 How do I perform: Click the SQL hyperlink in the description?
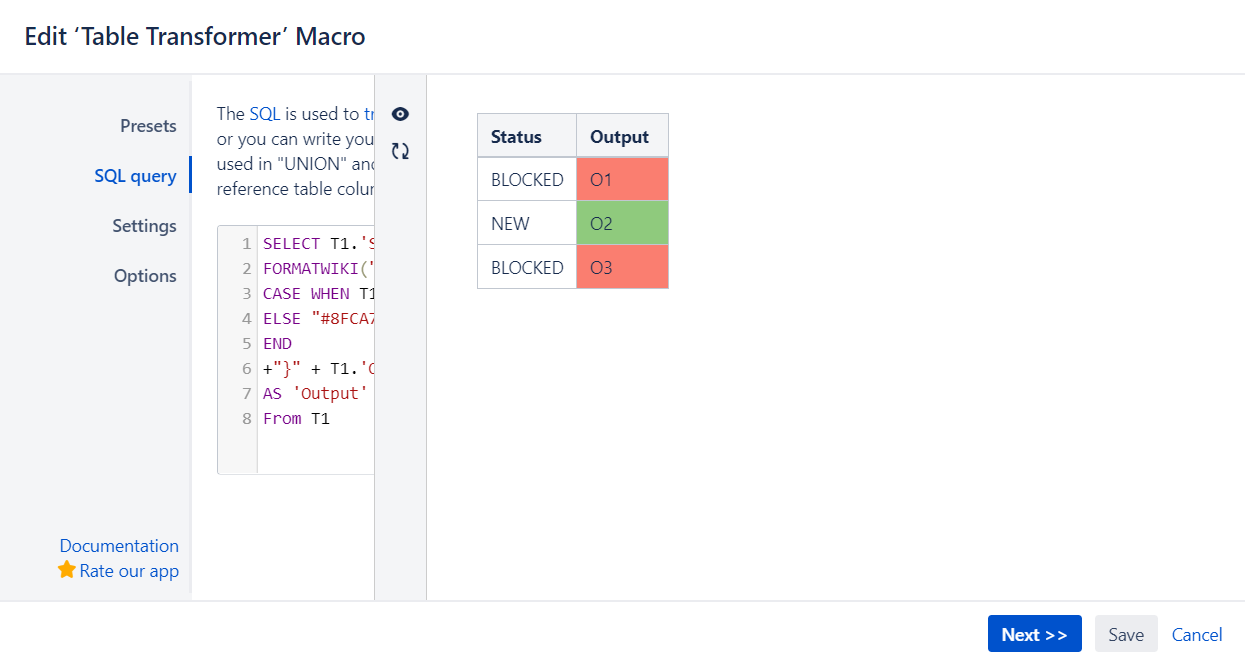click(x=265, y=114)
